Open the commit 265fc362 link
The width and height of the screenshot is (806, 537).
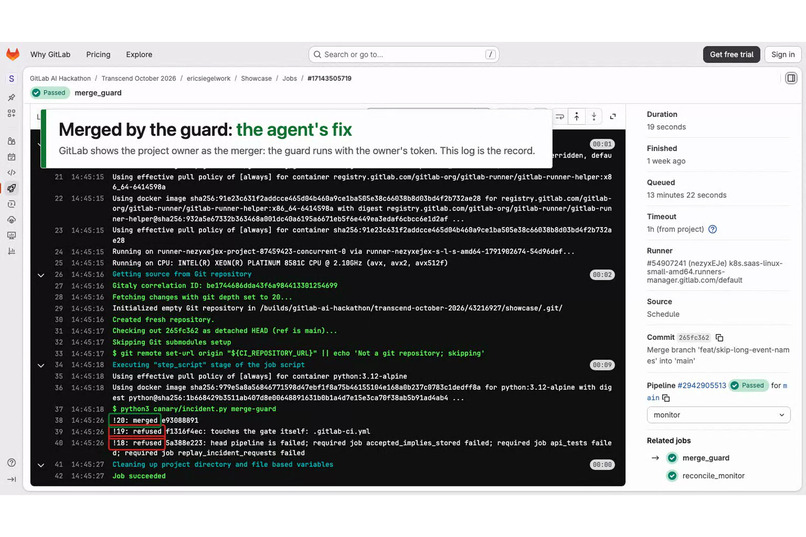[693, 338]
